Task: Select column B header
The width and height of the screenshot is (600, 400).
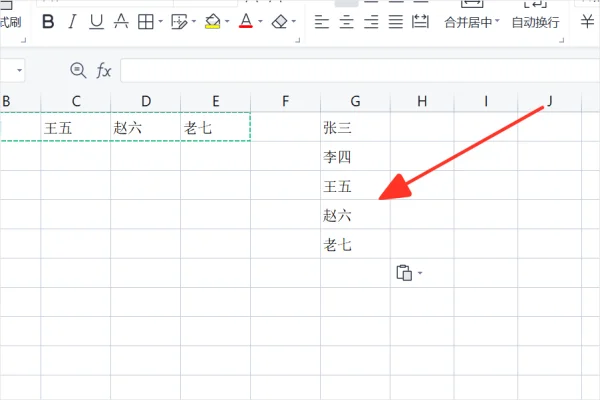Action: coord(20,101)
